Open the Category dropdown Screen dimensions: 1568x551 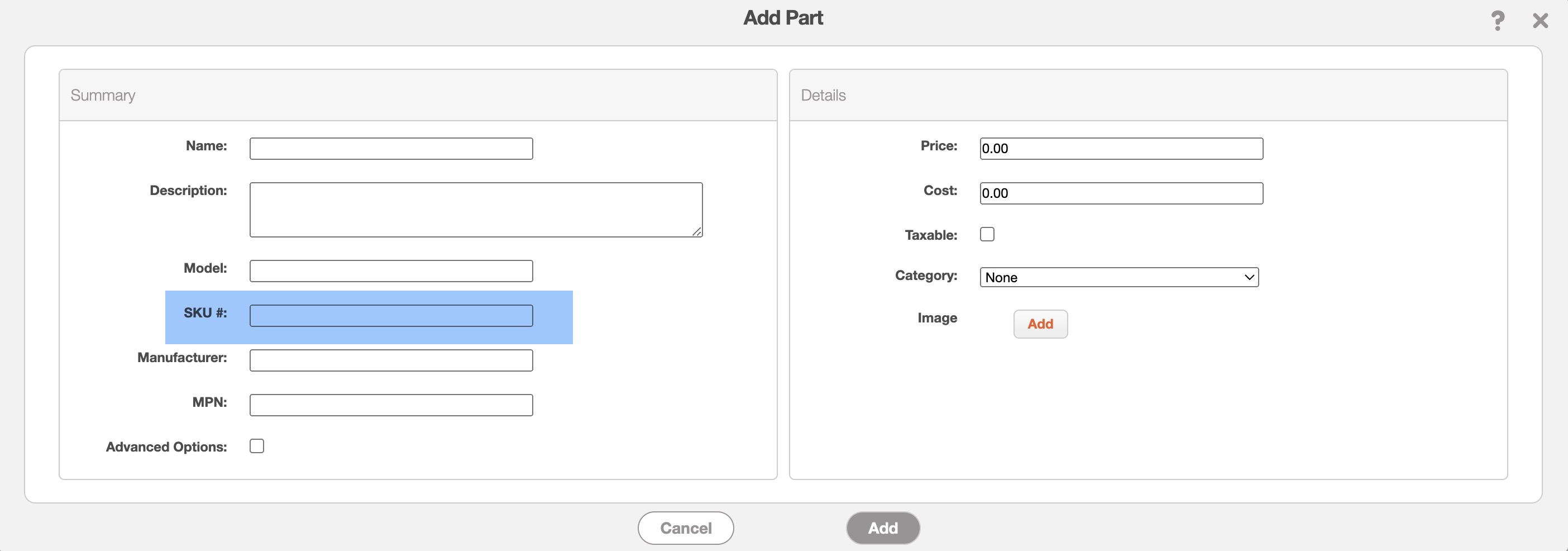[1119, 278]
